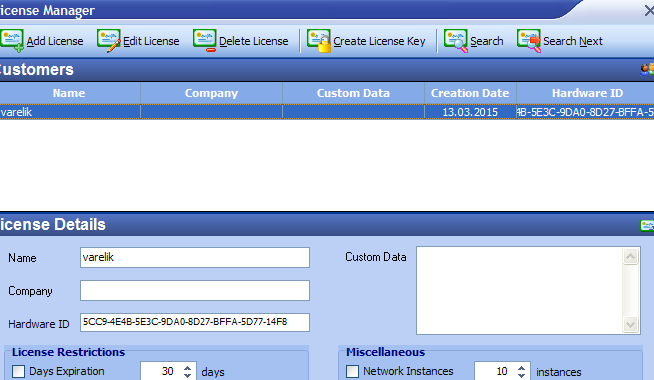Click the Create License Key padlock icon
The image size is (654, 380).
click(x=319, y=40)
